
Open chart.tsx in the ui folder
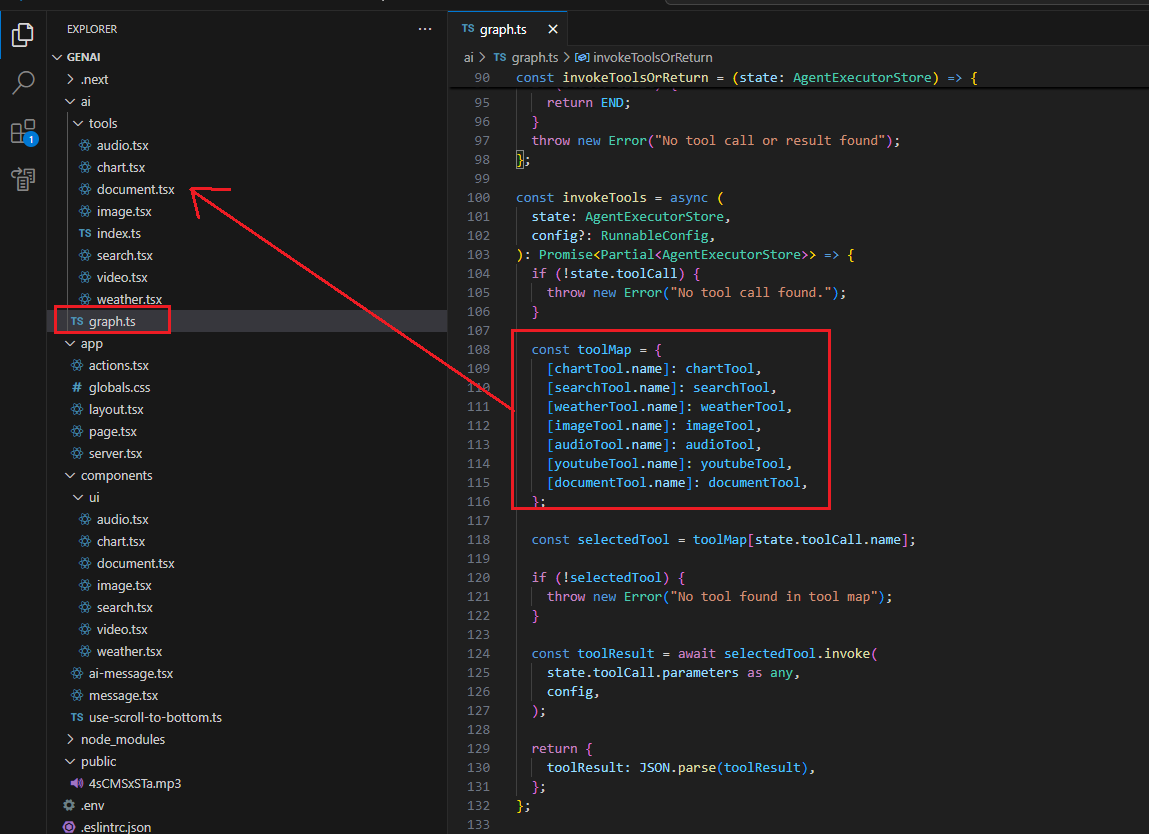[121, 542]
